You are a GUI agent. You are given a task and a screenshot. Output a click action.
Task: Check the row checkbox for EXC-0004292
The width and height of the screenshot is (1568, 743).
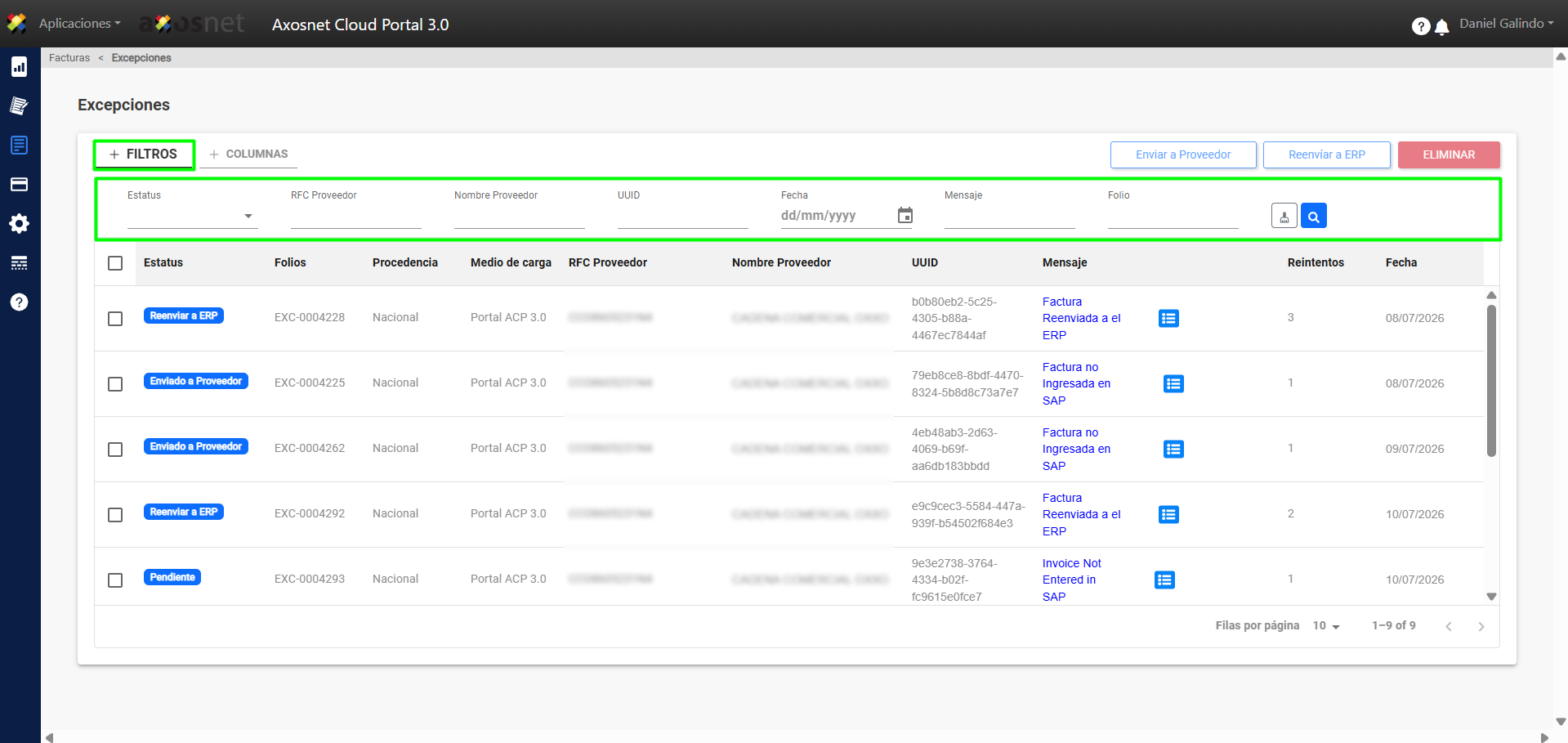115,515
